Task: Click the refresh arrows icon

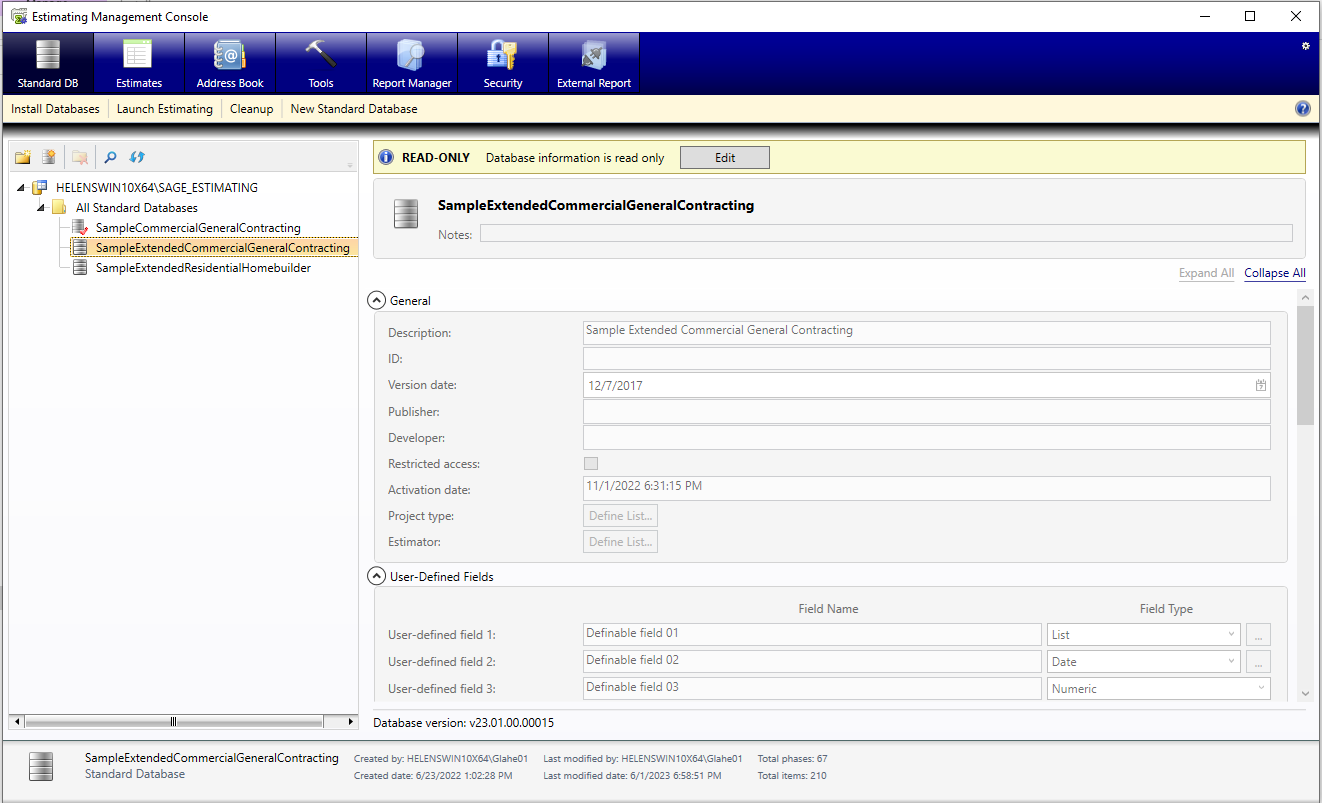Action: click(138, 157)
